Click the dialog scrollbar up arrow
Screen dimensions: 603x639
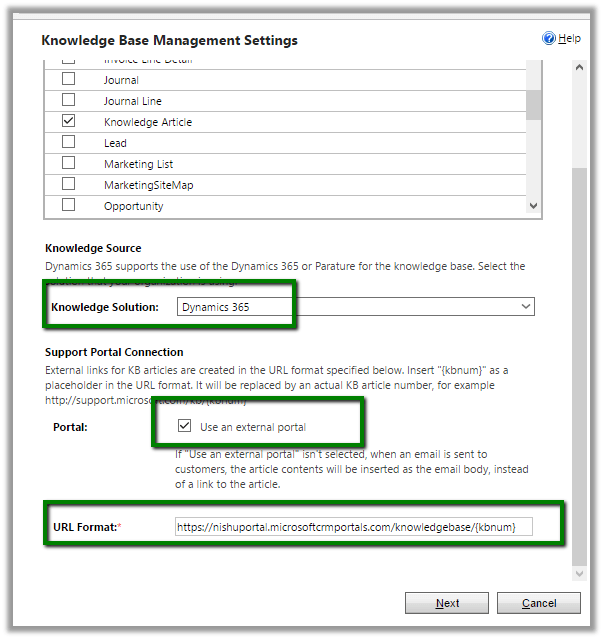(x=577, y=66)
